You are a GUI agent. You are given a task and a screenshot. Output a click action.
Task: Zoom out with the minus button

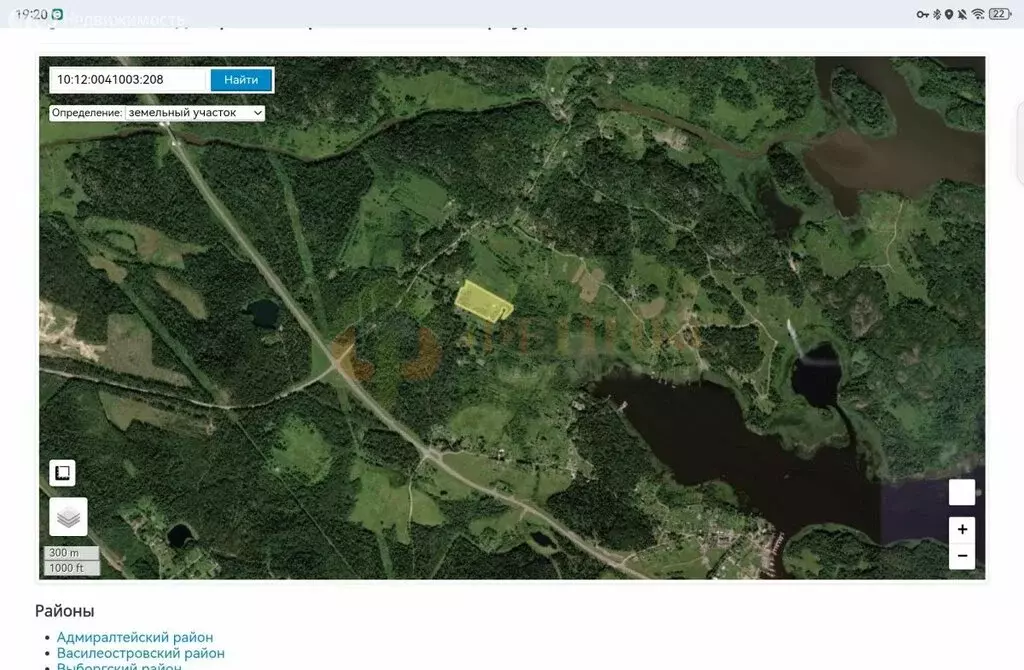[961, 556]
